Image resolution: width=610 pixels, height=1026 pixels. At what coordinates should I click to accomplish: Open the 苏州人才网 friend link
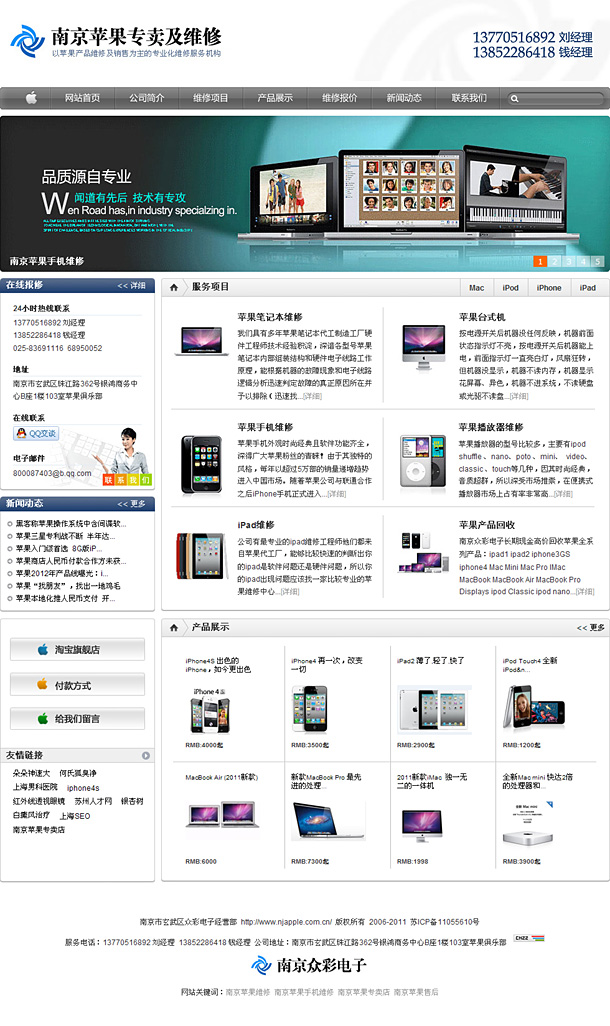93,802
